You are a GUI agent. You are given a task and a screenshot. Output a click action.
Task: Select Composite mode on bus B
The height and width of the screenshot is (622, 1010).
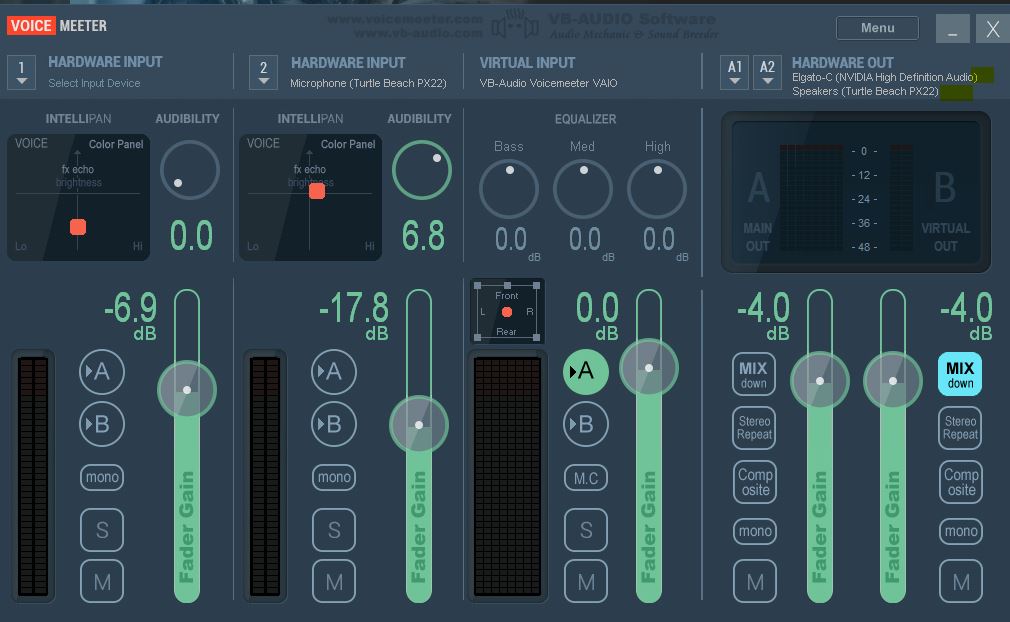point(961,482)
